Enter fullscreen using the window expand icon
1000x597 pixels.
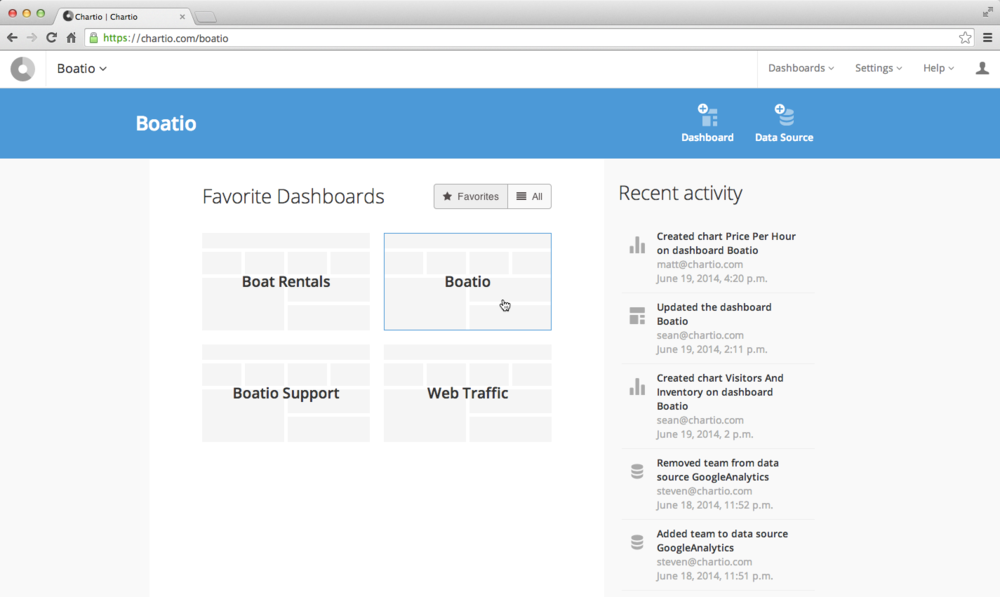tap(988, 12)
